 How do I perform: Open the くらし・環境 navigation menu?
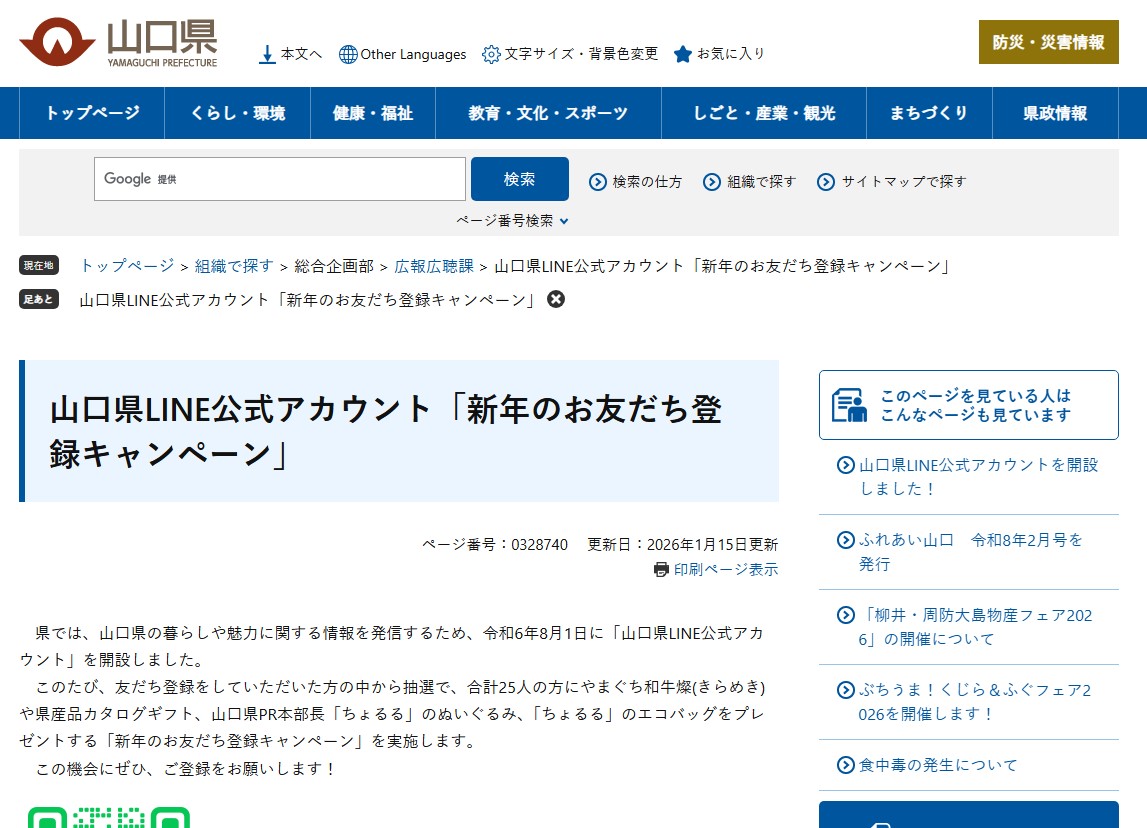[x=237, y=113]
